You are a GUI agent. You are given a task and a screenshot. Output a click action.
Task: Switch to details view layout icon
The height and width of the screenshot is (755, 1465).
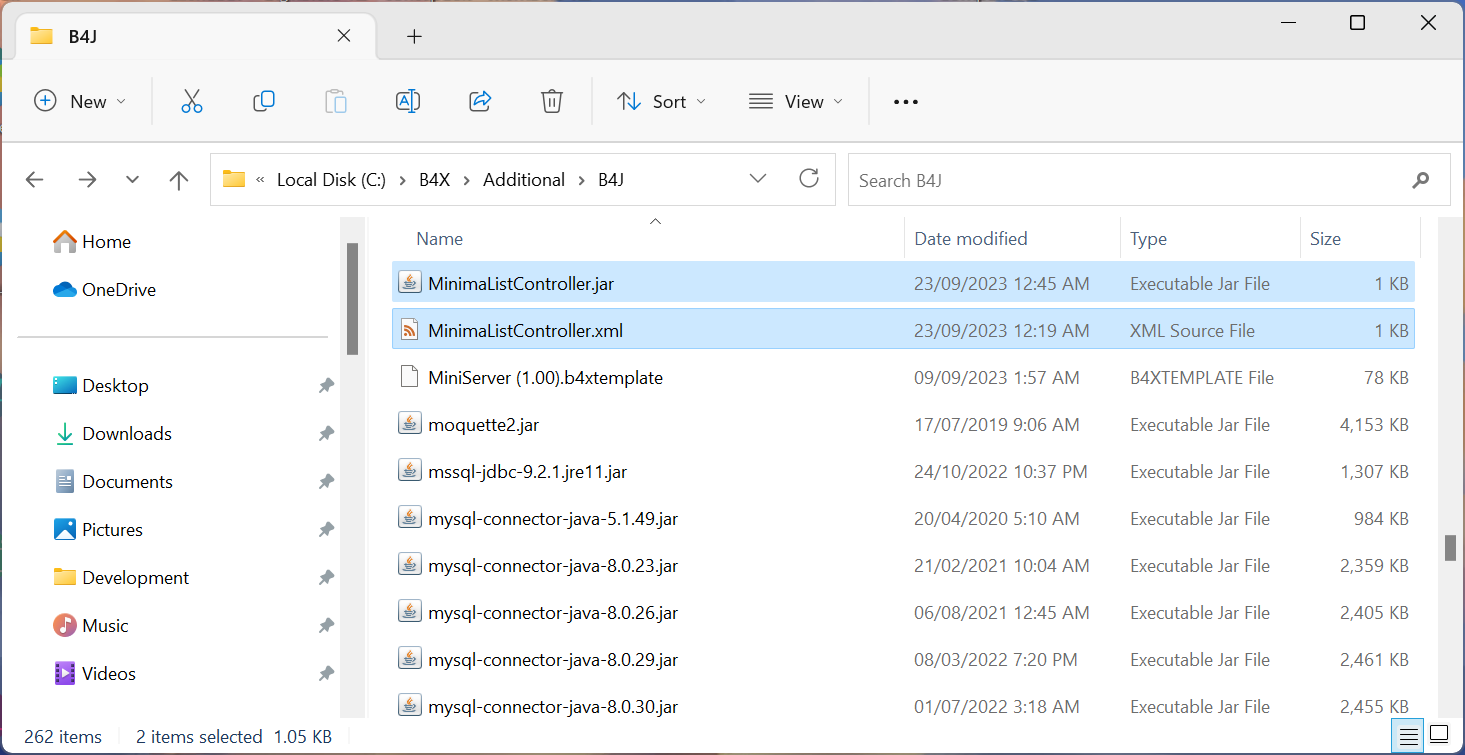coord(1409,737)
